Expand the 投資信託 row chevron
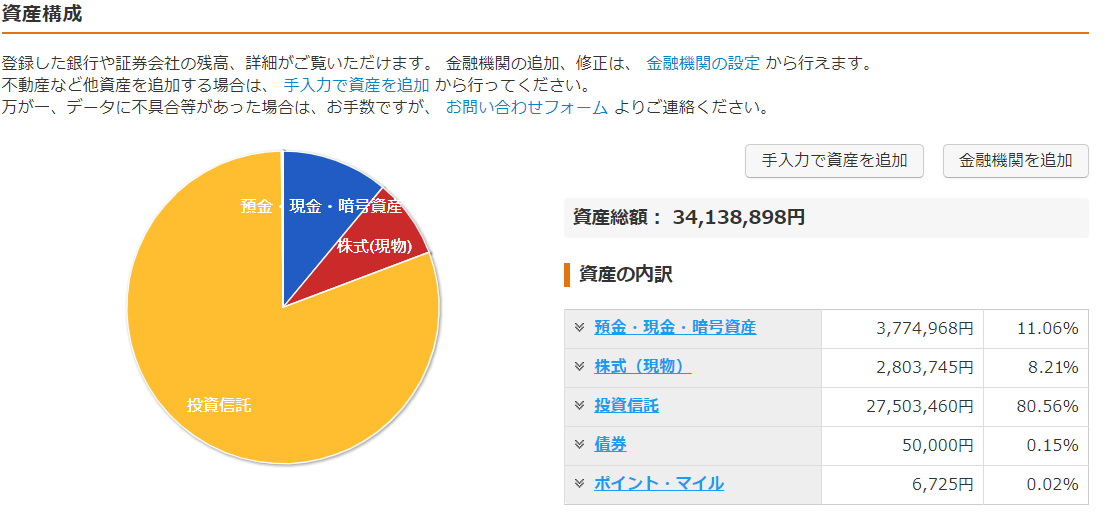 pos(579,405)
